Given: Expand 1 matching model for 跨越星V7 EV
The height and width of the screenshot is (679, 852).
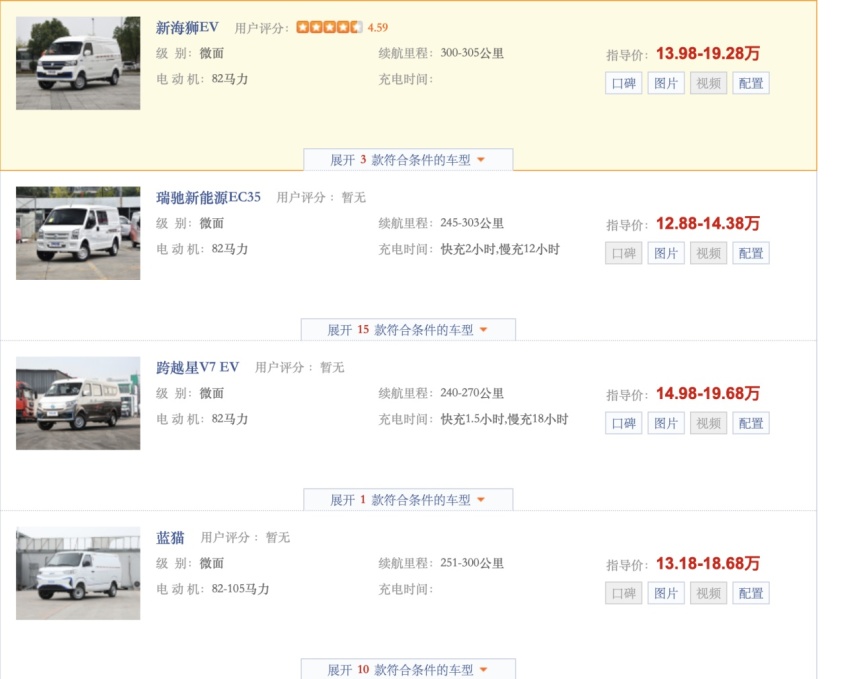Looking at the screenshot, I should 408,500.
